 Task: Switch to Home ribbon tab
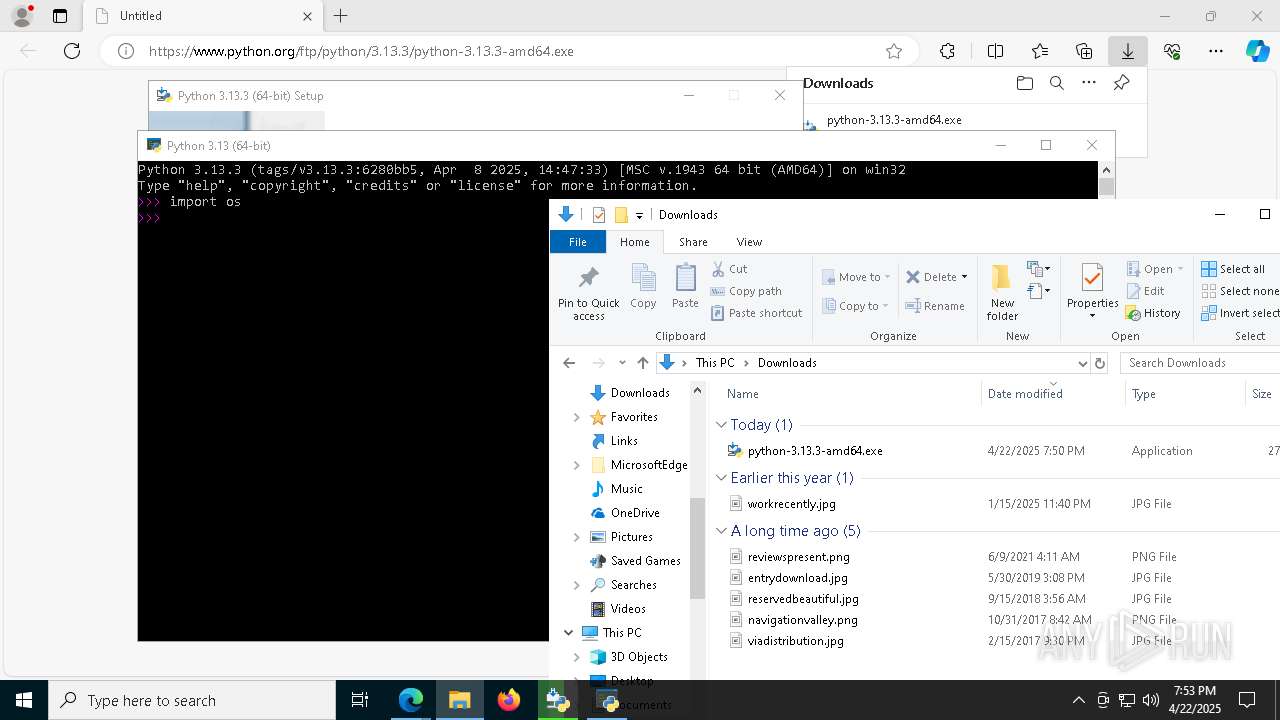(634, 242)
